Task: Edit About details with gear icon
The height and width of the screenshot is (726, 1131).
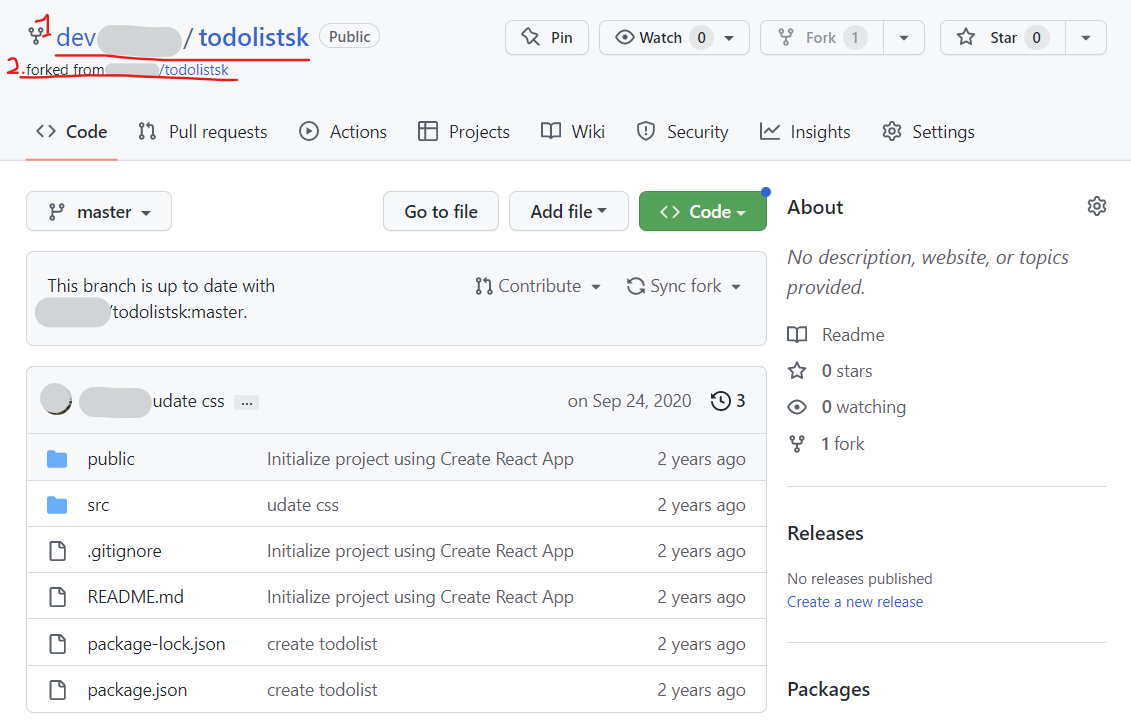Action: pyautogui.click(x=1096, y=206)
